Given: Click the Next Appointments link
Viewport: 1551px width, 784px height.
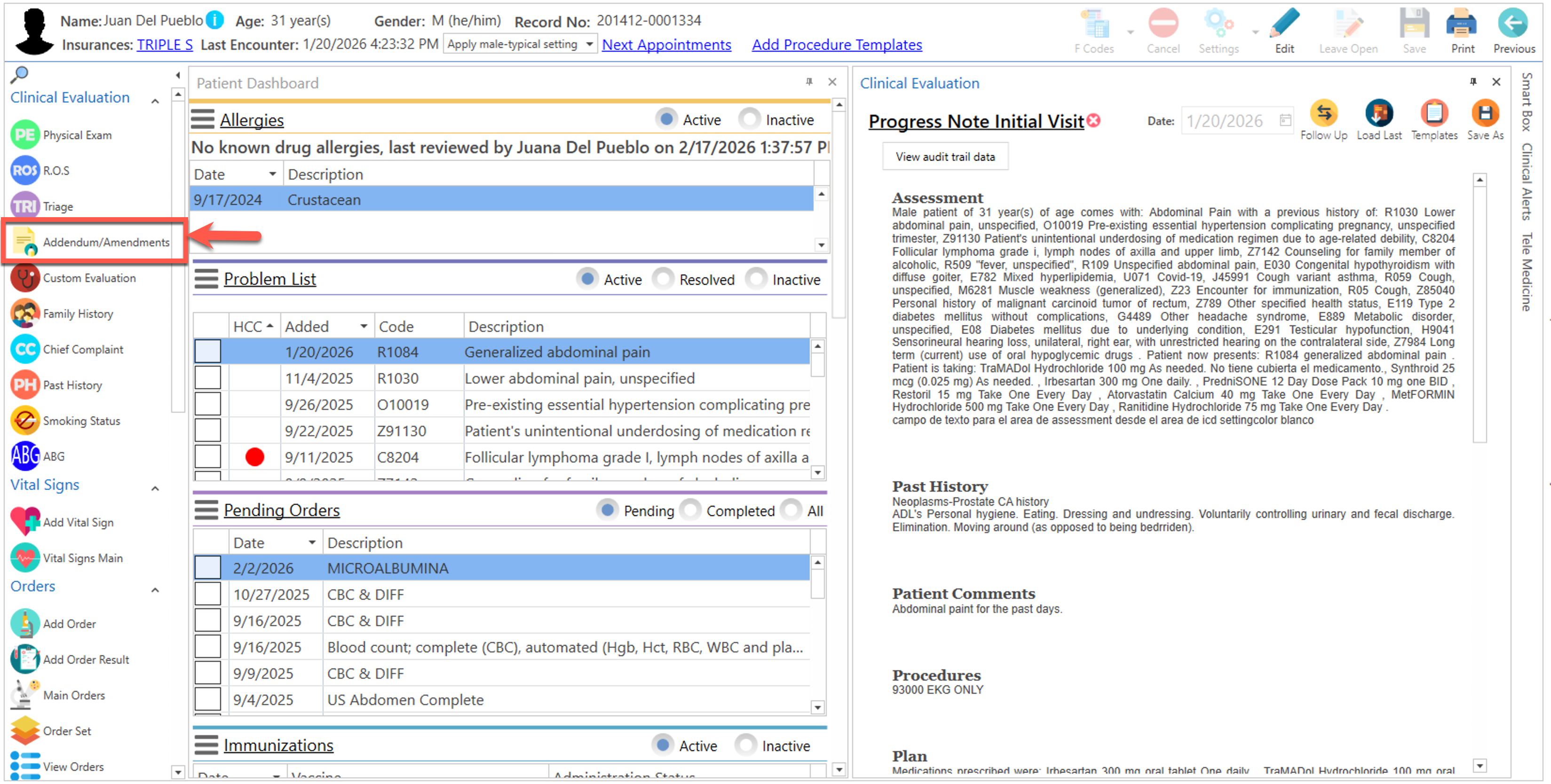Looking at the screenshot, I should (x=666, y=45).
